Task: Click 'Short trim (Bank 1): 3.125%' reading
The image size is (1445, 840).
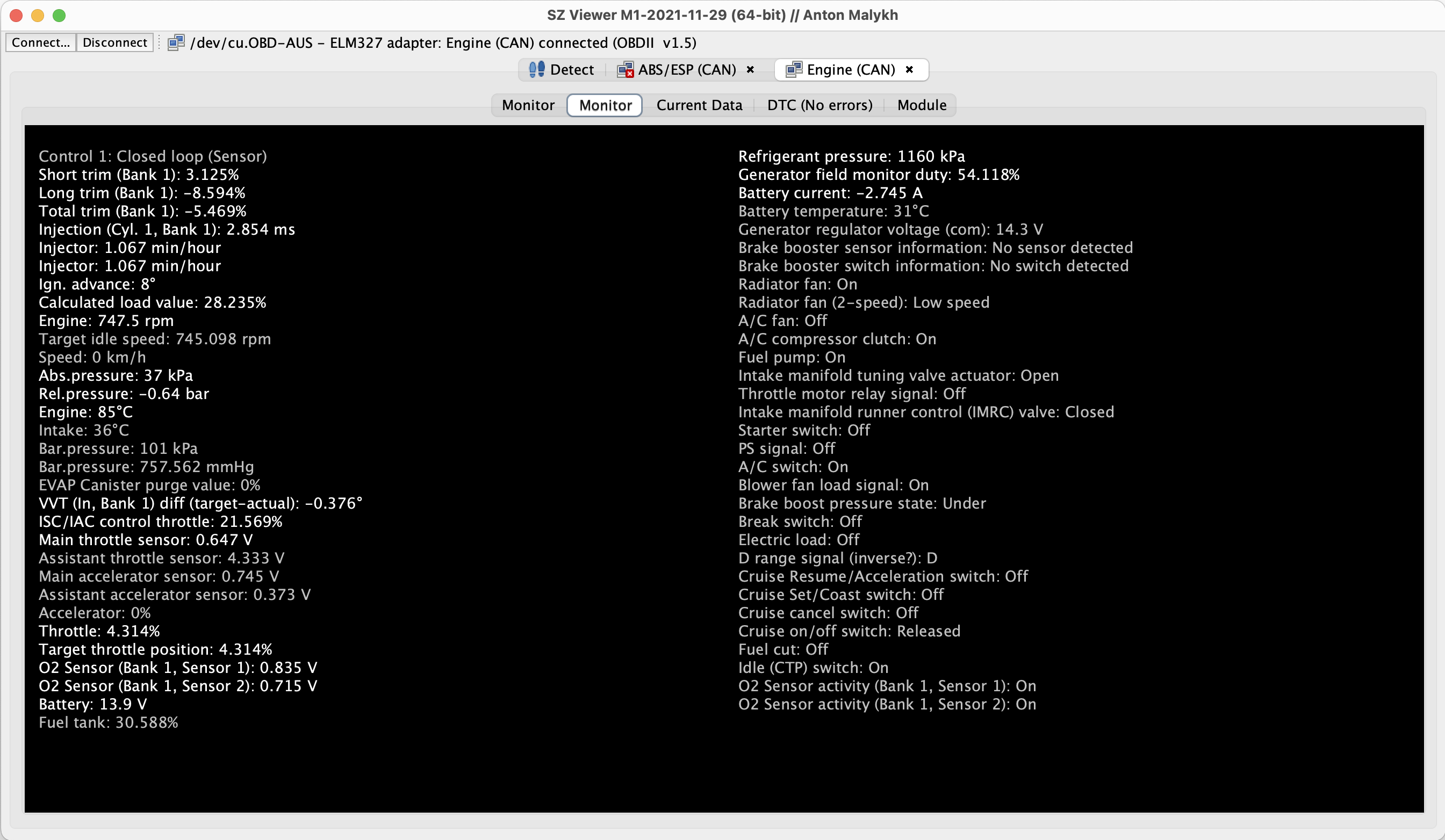Action: click(139, 175)
